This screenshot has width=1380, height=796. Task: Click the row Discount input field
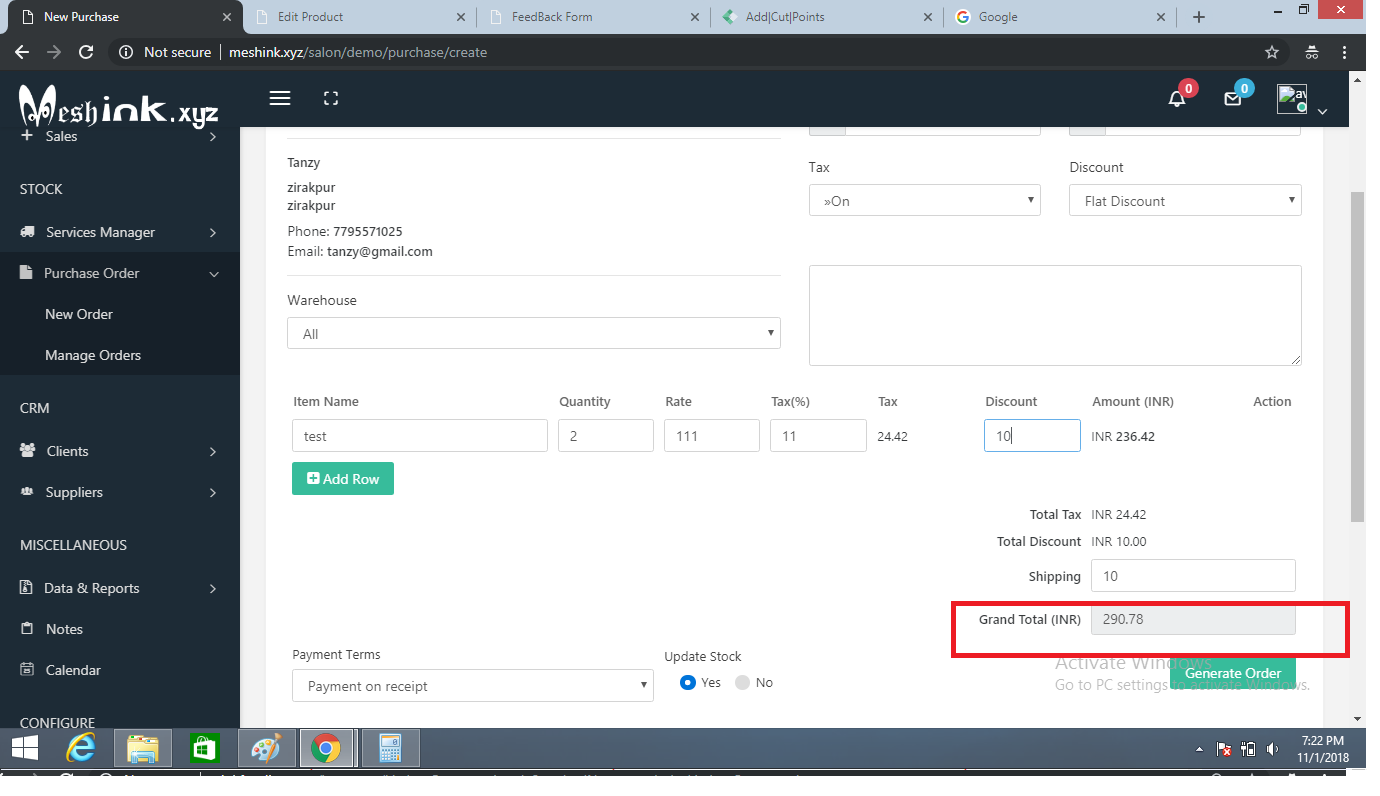coord(1032,436)
